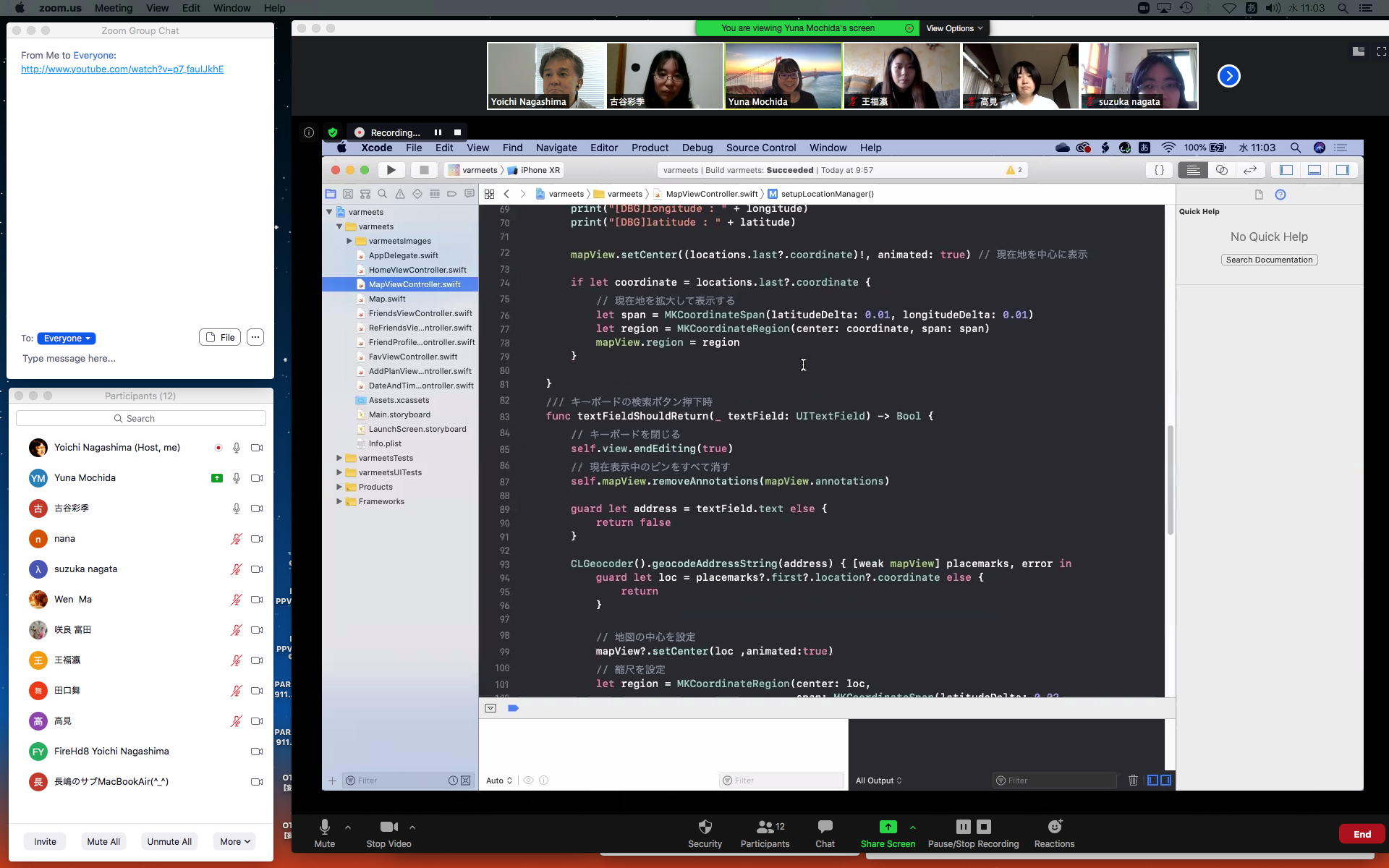Image resolution: width=1389 pixels, height=868 pixels.
Task: Open the Window menu in Zoom menu bar
Action: tap(231, 8)
